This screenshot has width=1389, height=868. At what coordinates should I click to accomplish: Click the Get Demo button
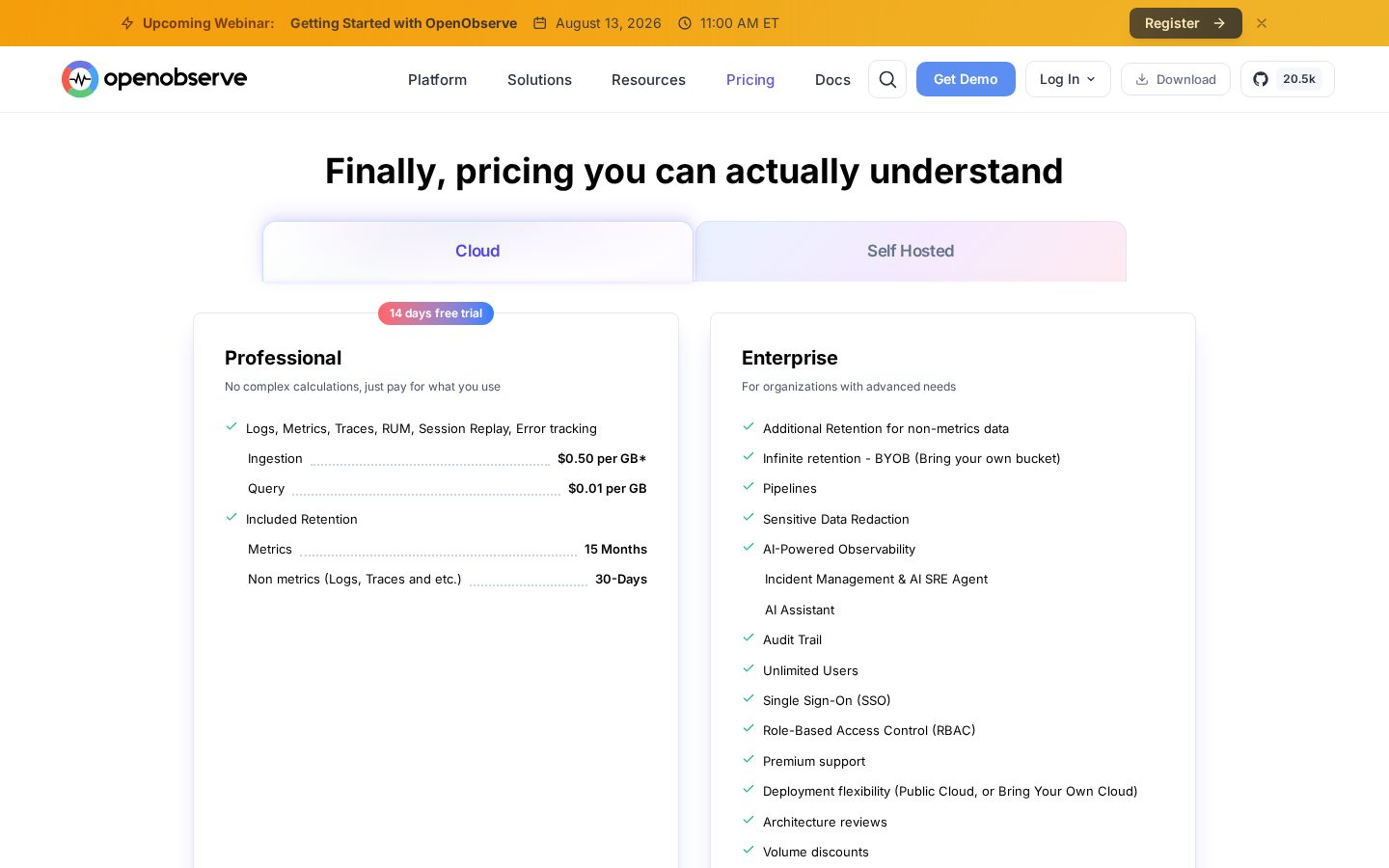[x=966, y=79]
